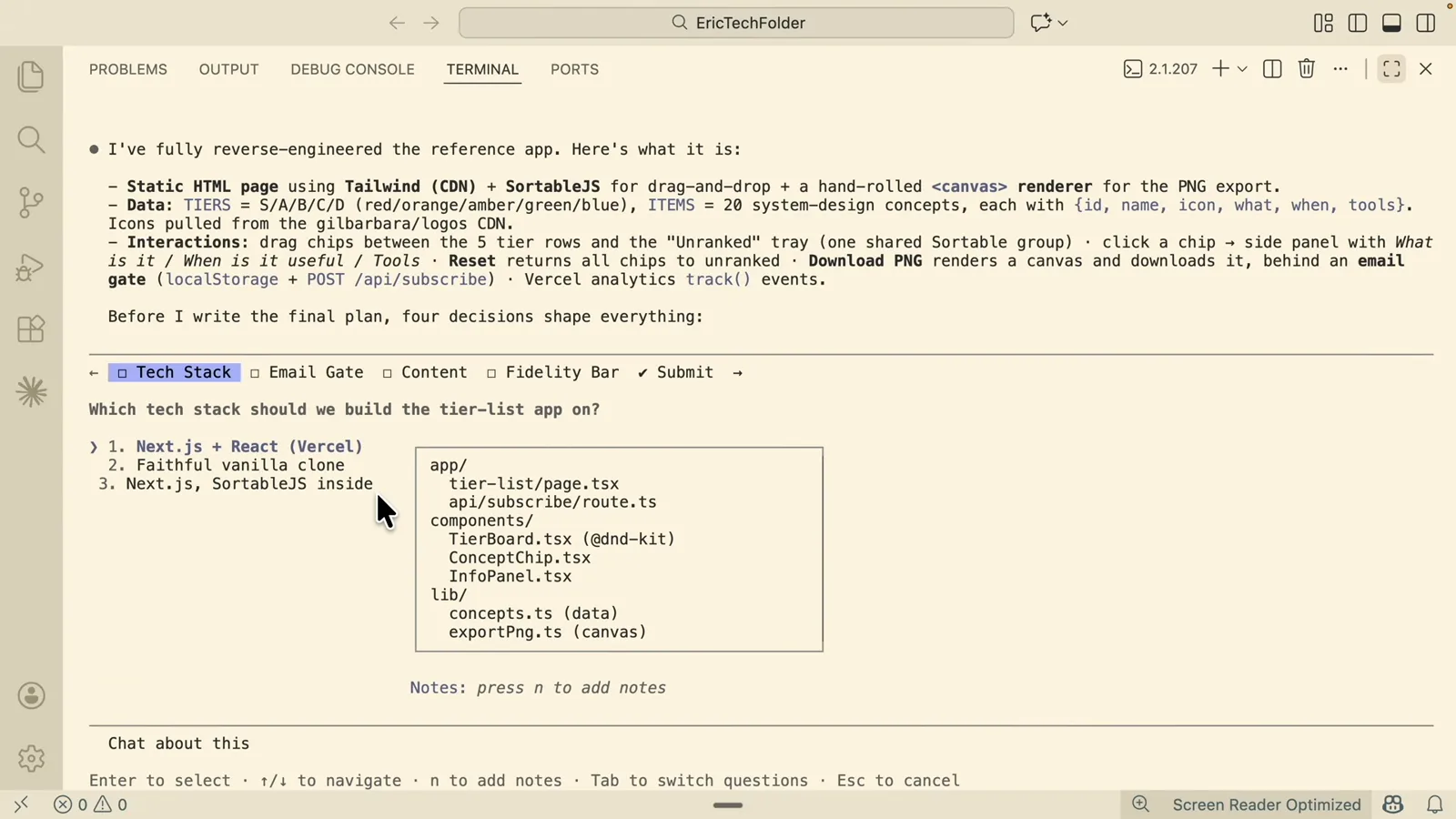Switch to the OUTPUT tab
The width and height of the screenshot is (1456, 819).
(x=229, y=69)
